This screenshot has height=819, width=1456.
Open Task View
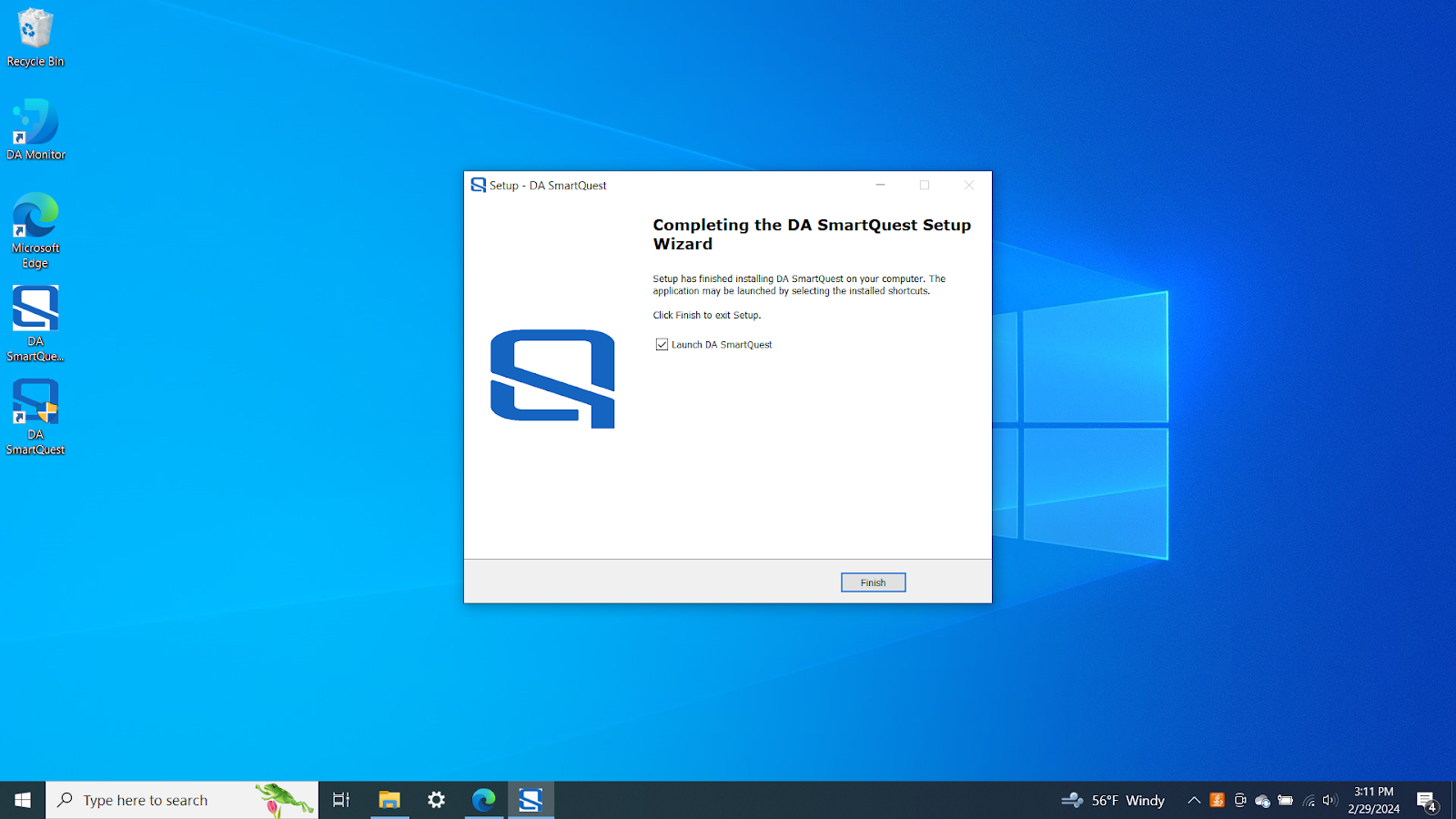[340, 799]
